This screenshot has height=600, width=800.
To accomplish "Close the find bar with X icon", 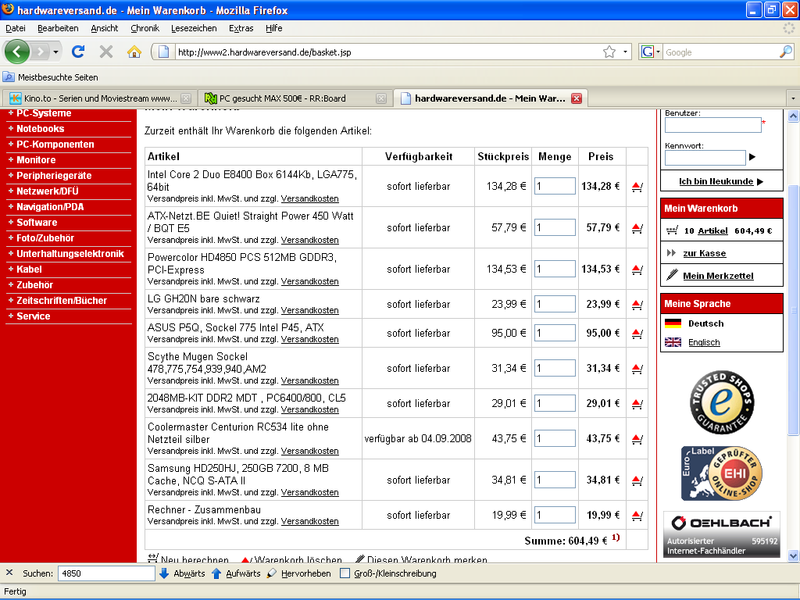I will click(9, 573).
